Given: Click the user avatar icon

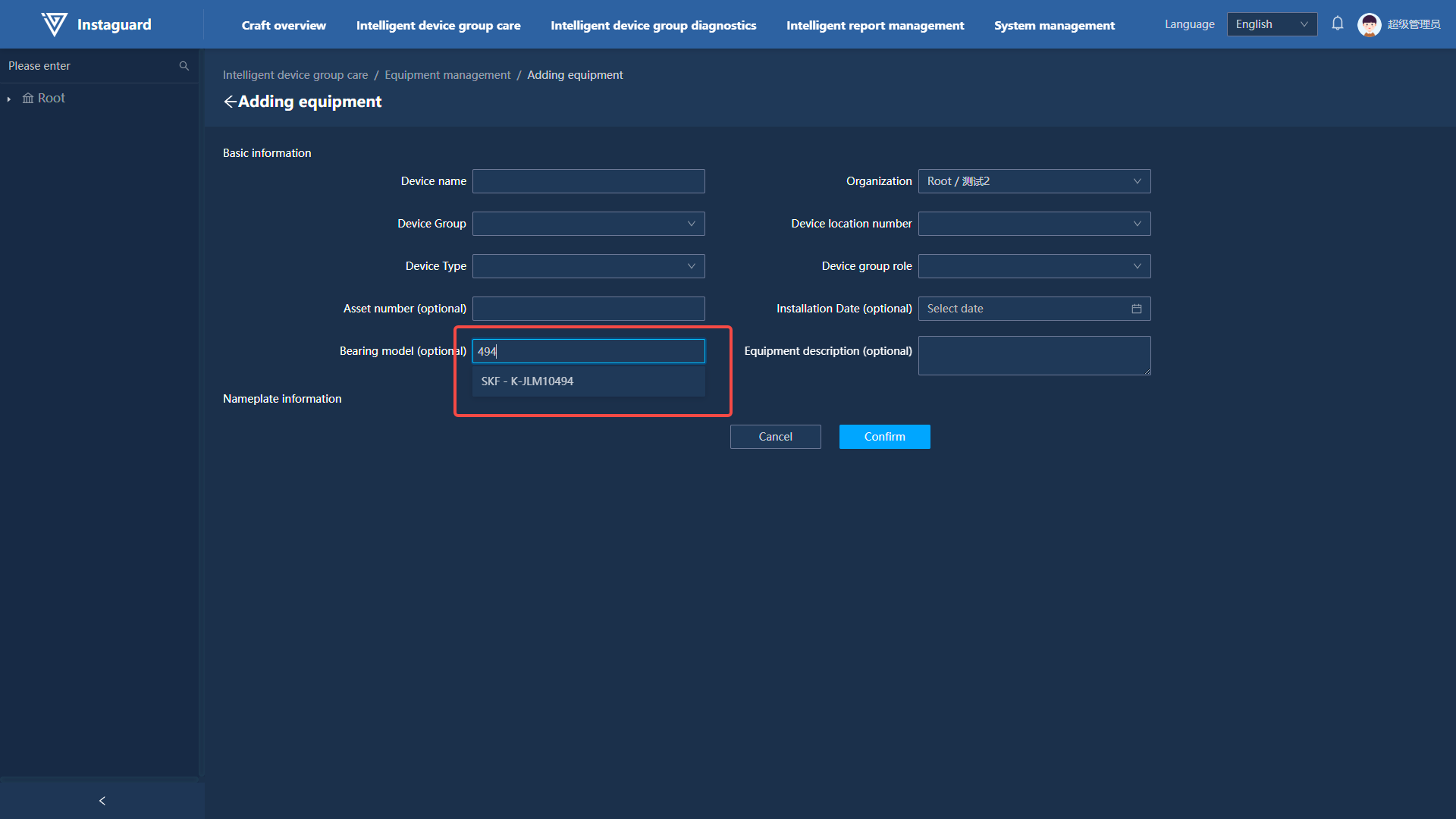Looking at the screenshot, I should [1369, 24].
